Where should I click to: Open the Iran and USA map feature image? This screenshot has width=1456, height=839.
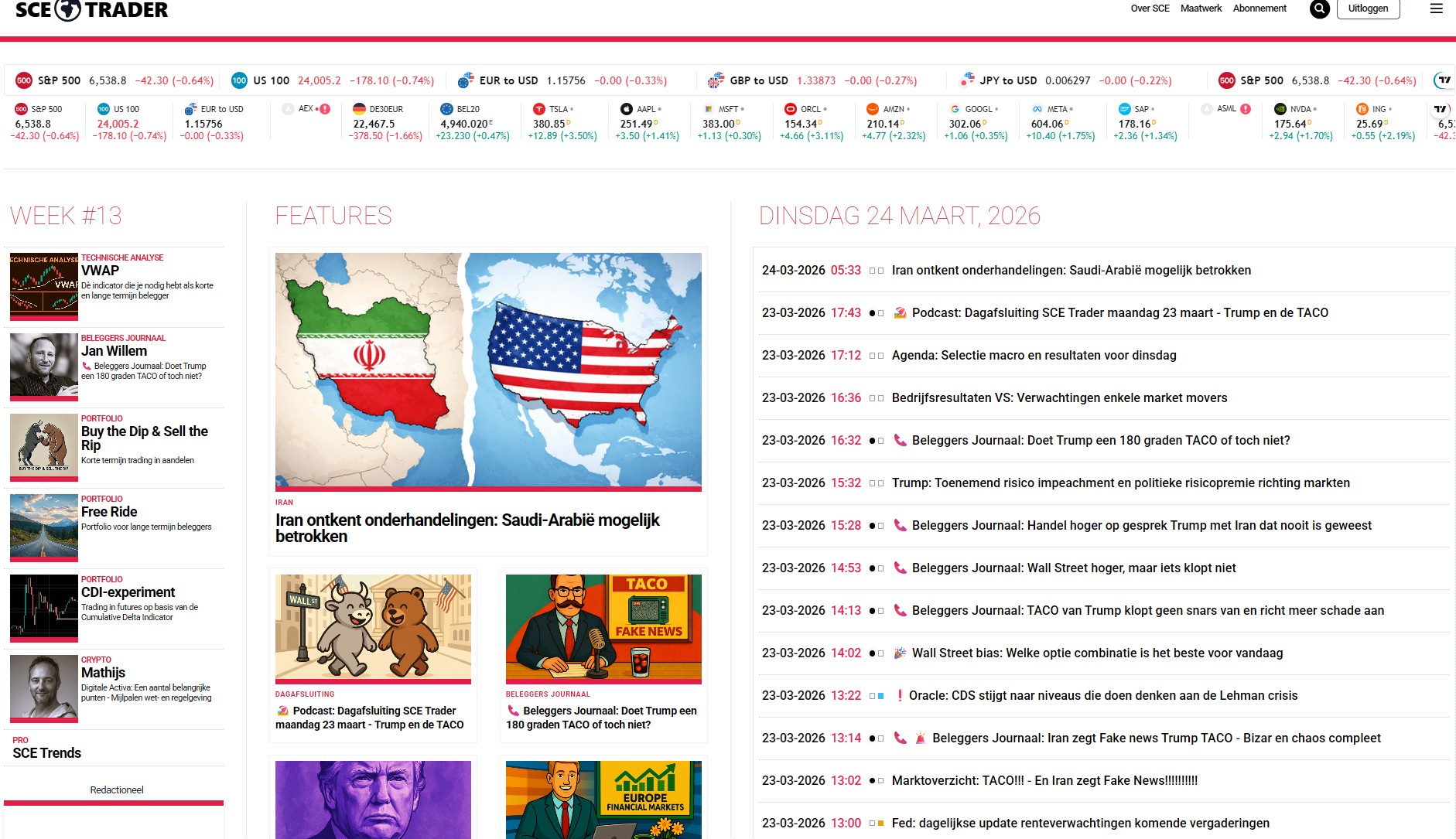pyautogui.click(x=488, y=370)
